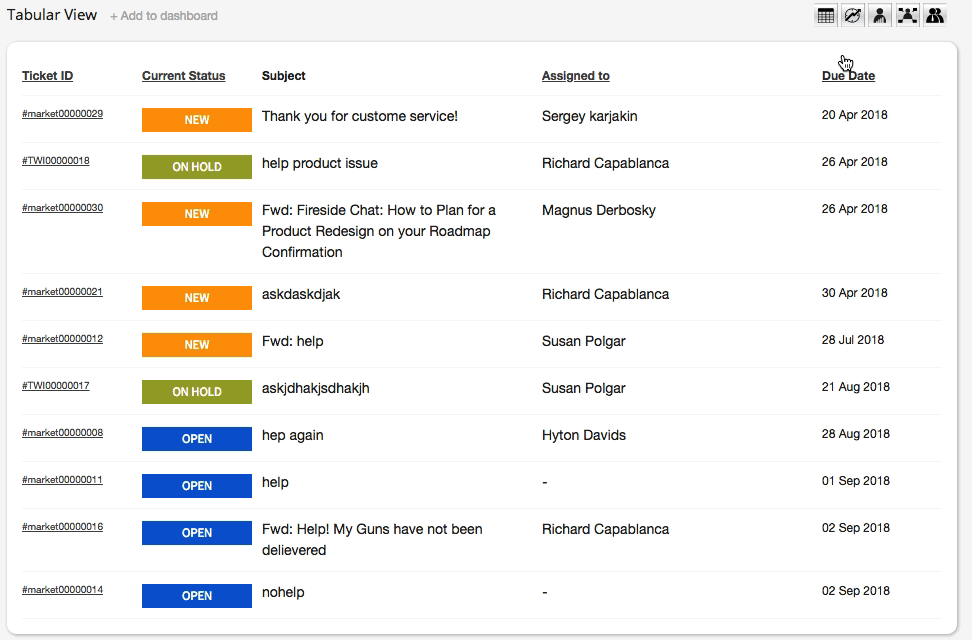
Task: Sort tickets by Ticket ID column
Action: (x=46, y=75)
